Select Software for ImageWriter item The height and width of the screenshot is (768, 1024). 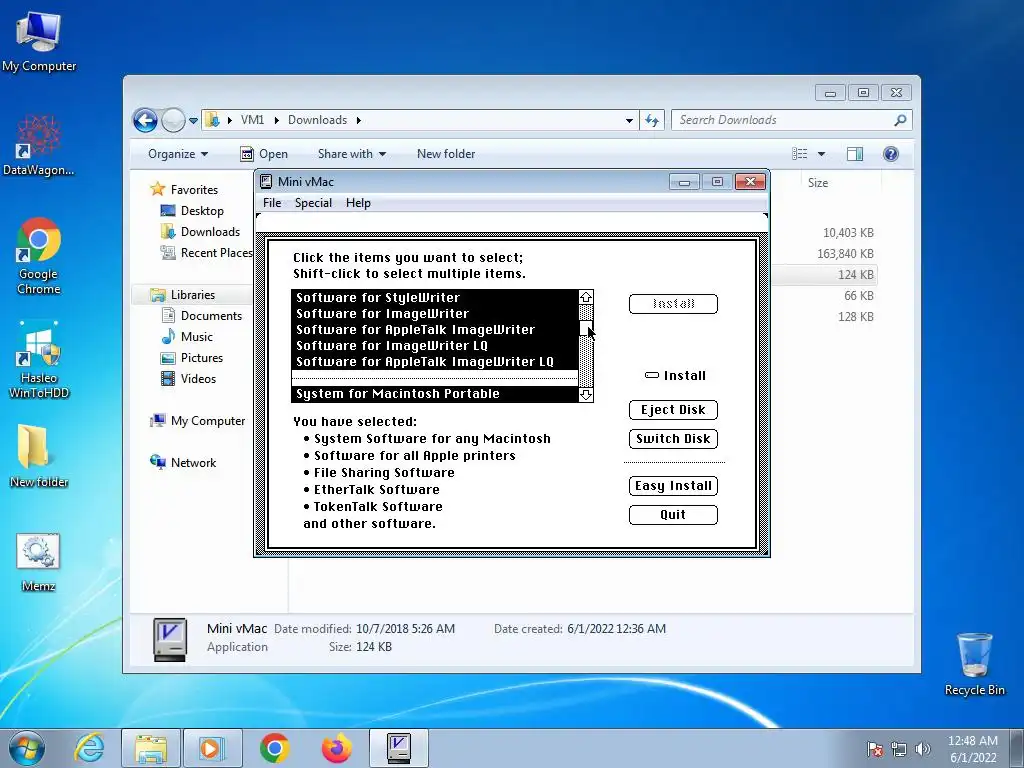point(435,314)
